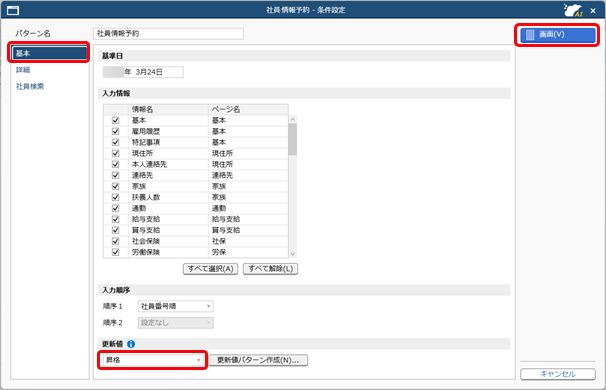Click the キャンセル button
Viewport: 606px width, 390px height.
pyautogui.click(x=558, y=374)
